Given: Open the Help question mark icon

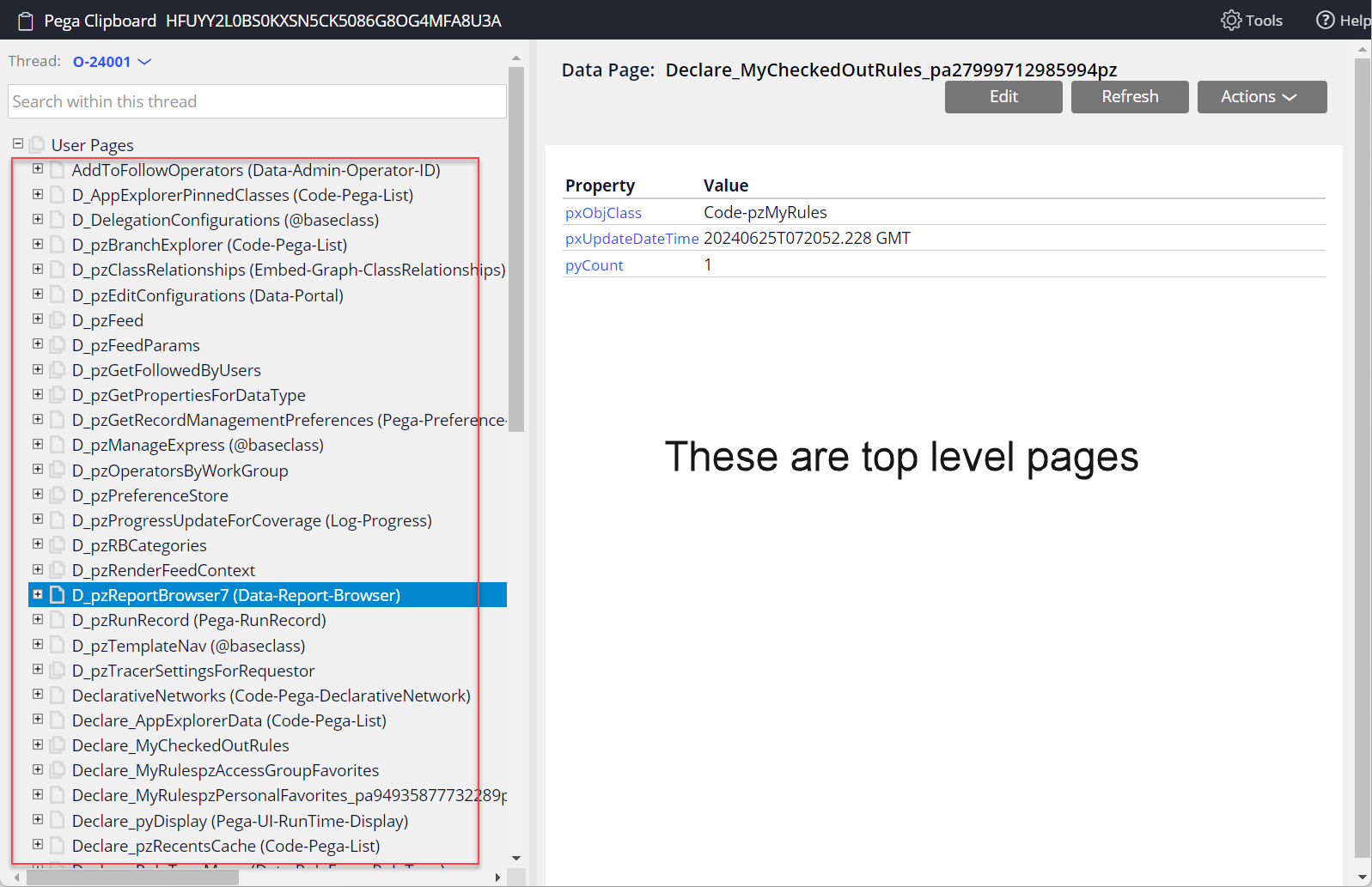Looking at the screenshot, I should tap(1325, 20).
